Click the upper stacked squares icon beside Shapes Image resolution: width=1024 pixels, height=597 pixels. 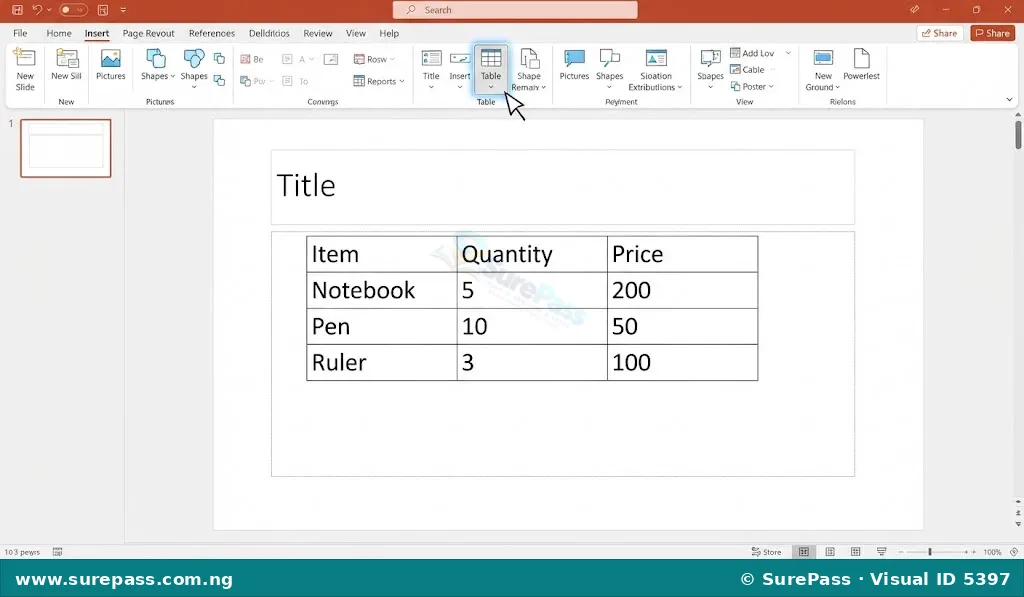click(219, 59)
